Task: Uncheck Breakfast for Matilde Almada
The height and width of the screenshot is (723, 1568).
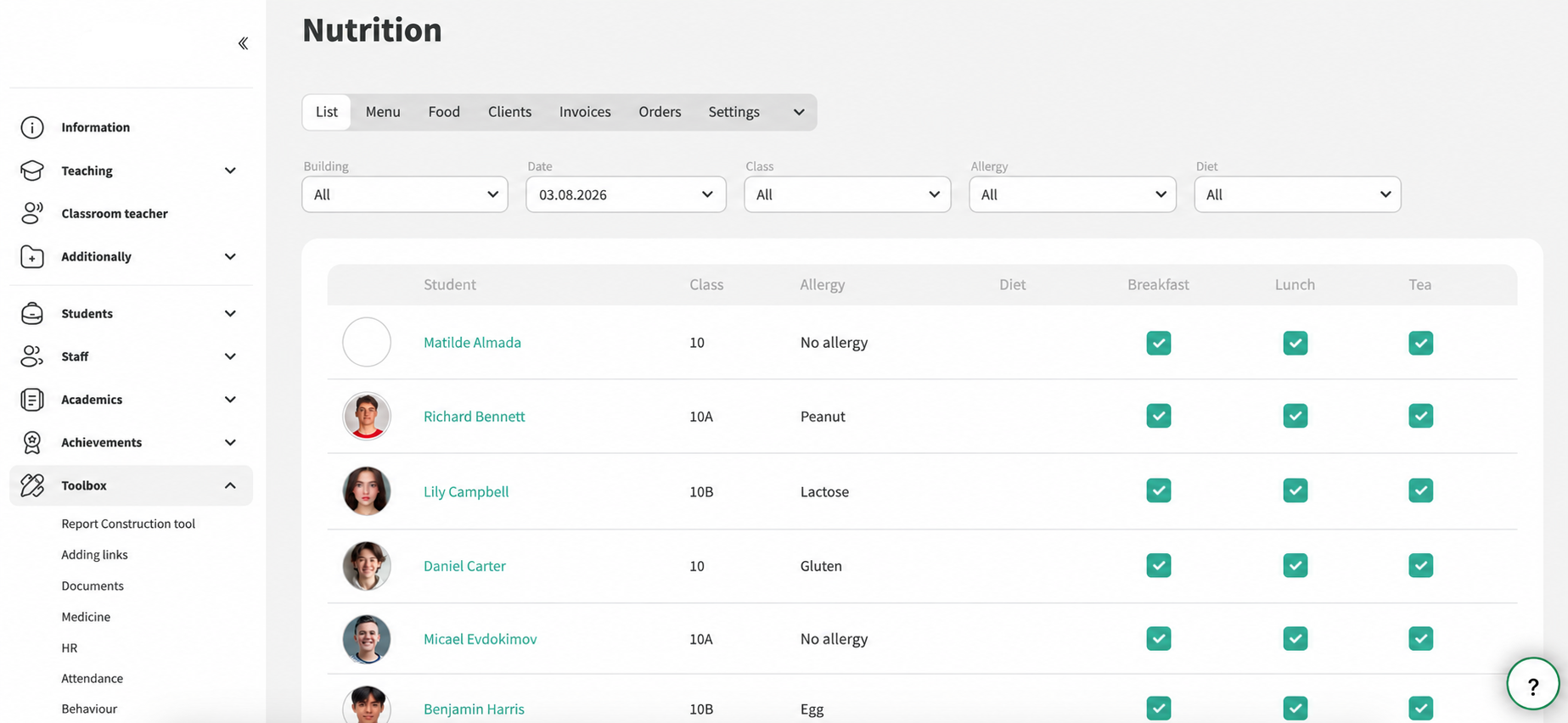Action: tap(1158, 343)
